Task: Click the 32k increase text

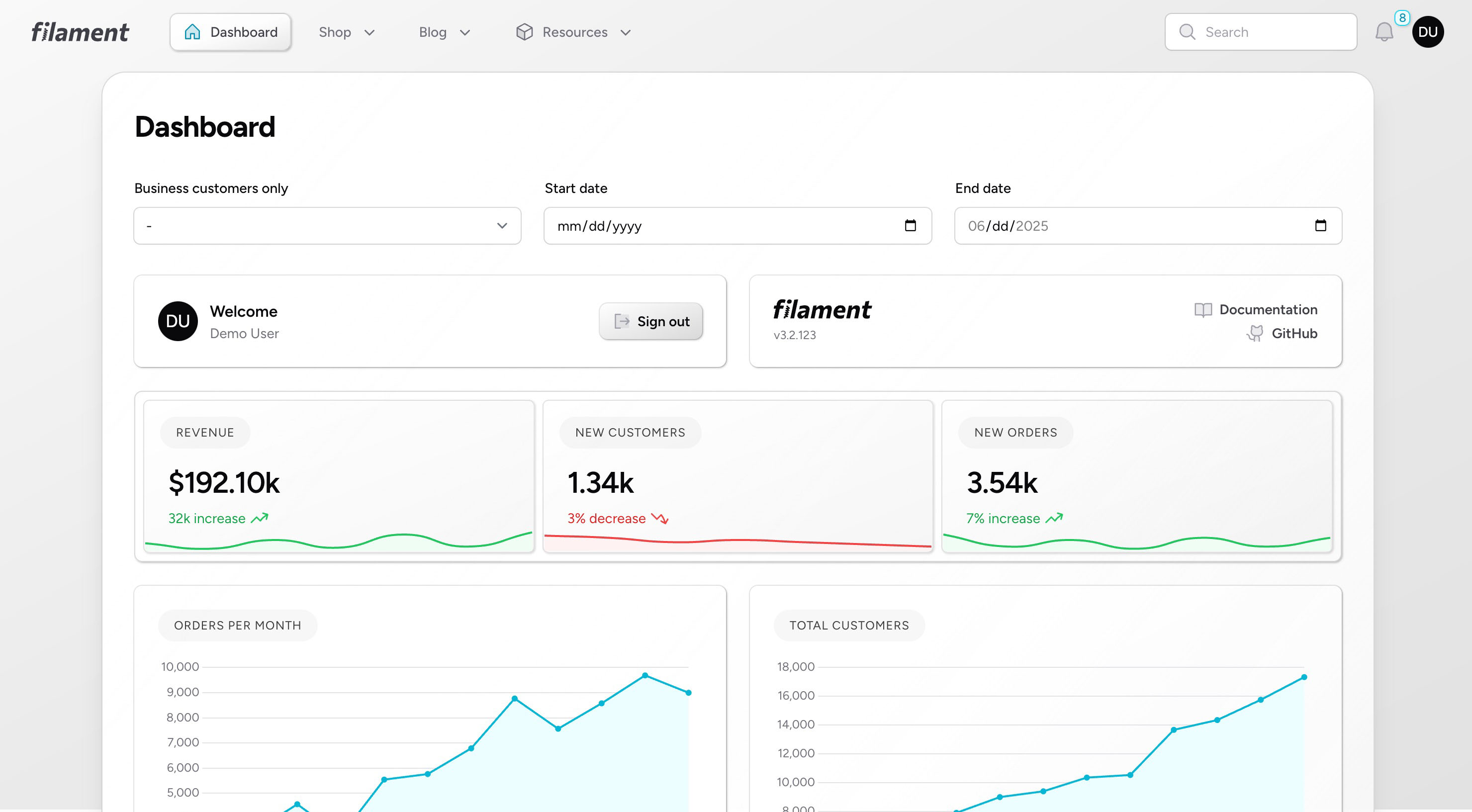Action: click(x=206, y=518)
